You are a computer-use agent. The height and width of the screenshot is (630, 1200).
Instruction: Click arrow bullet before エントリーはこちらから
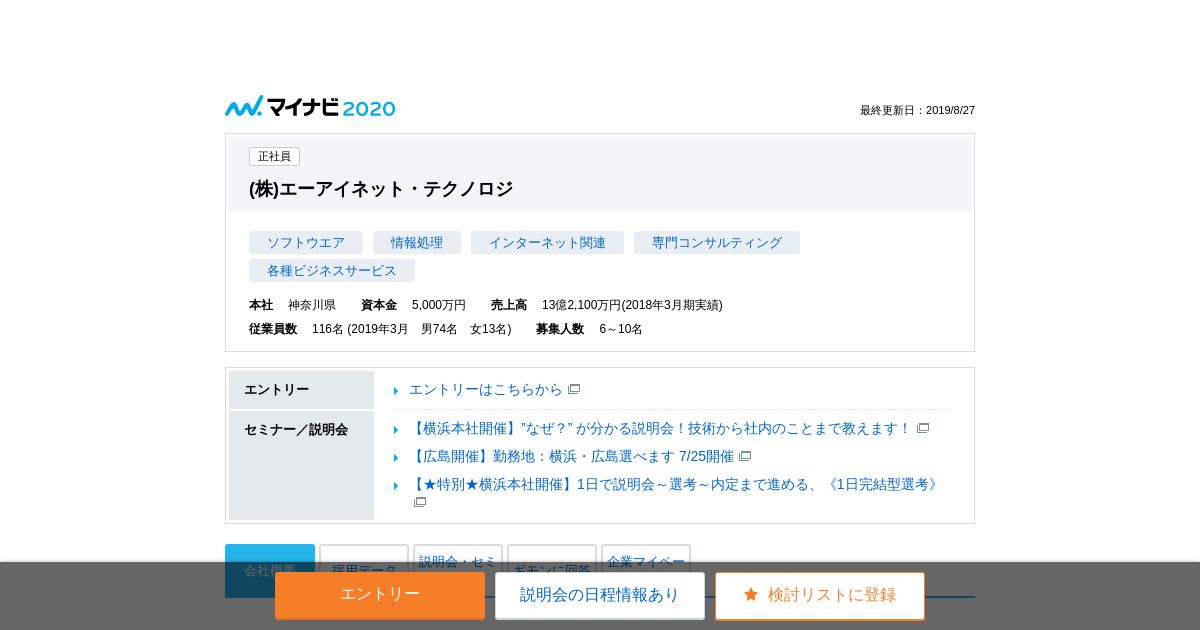tap(396, 390)
